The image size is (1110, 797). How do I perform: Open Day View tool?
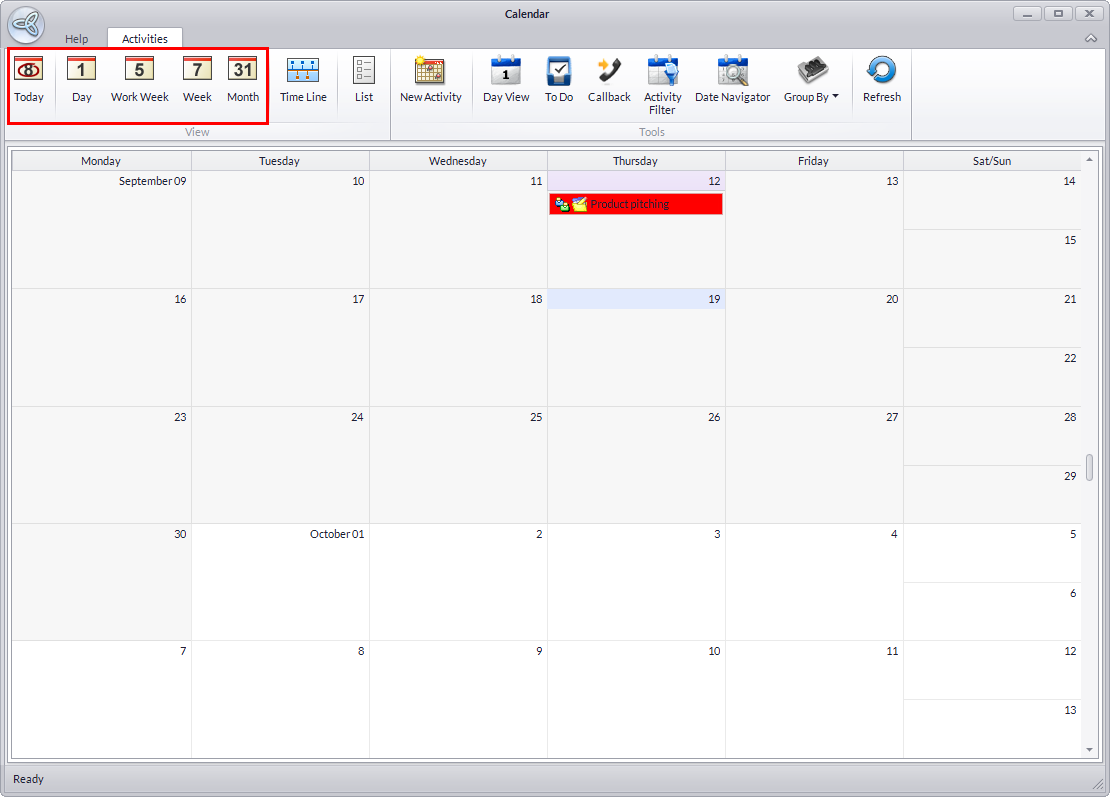coord(506,80)
